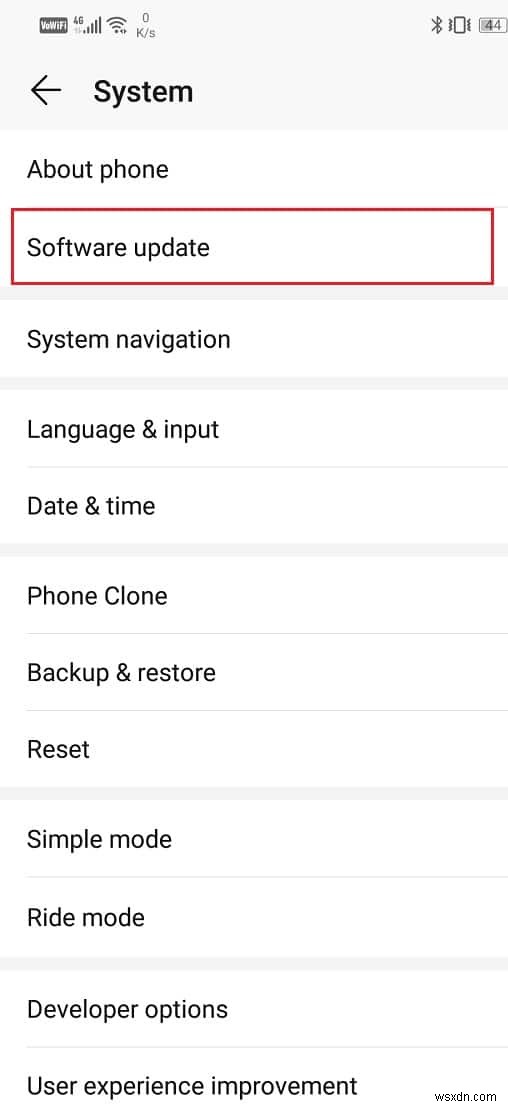Open Language & input settings
Screen dimensions: 508x1107
click(x=254, y=429)
